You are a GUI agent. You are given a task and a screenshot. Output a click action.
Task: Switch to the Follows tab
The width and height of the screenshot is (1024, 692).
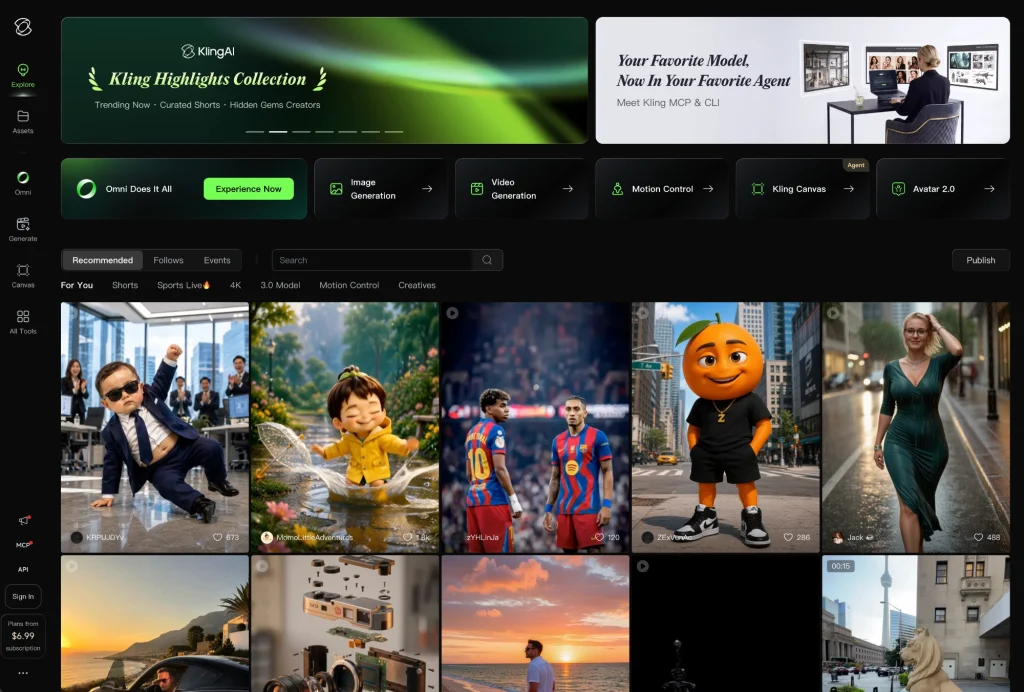click(x=168, y=260)
